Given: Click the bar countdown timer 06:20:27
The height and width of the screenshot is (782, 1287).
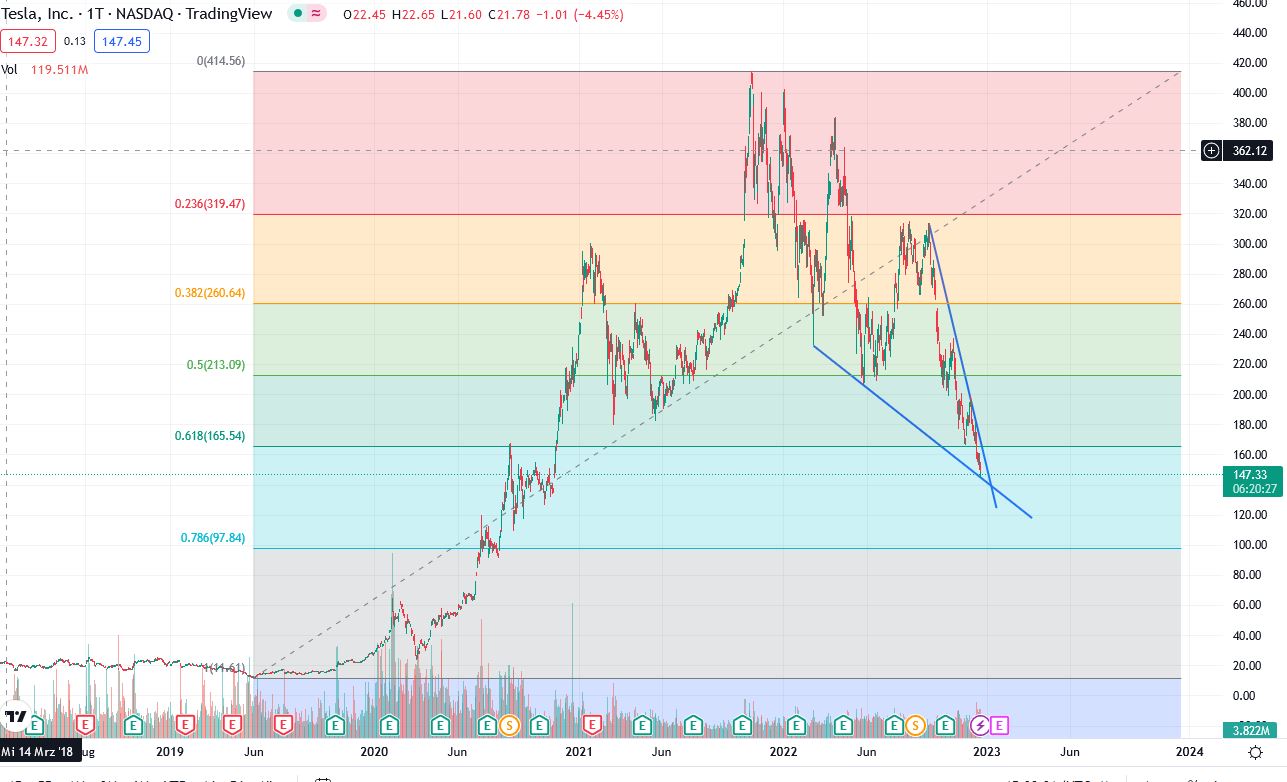Looking at the screenshot, I should pyautogui.click(x=1255, y=489).
